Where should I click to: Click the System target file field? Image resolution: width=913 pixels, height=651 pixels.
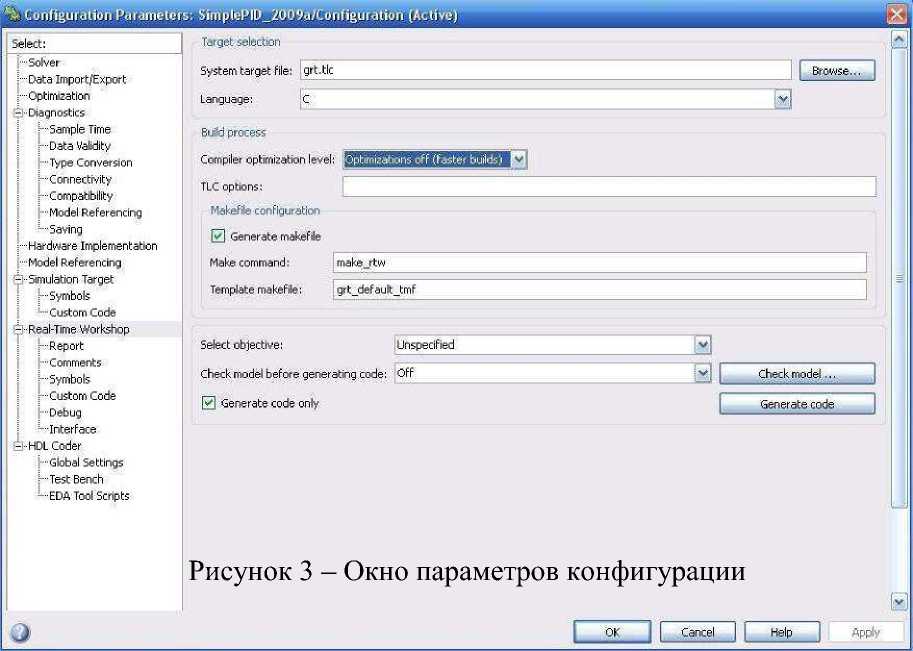tap(546, 70)
